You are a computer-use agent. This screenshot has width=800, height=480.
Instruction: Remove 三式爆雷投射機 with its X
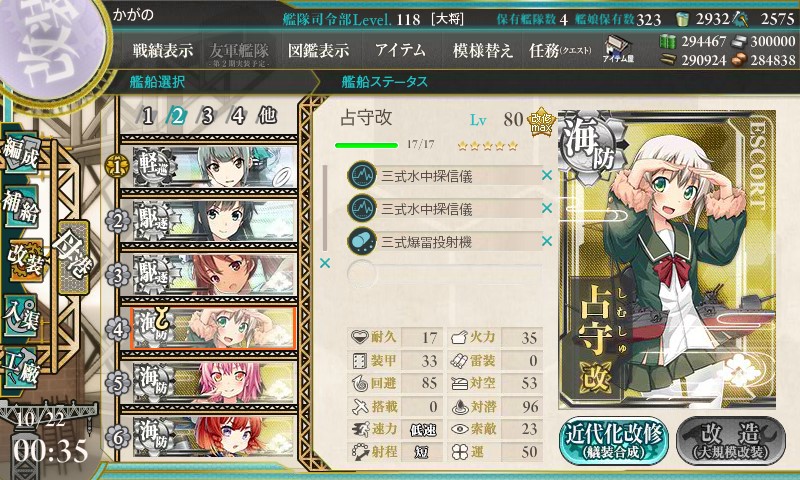point(547,241)
